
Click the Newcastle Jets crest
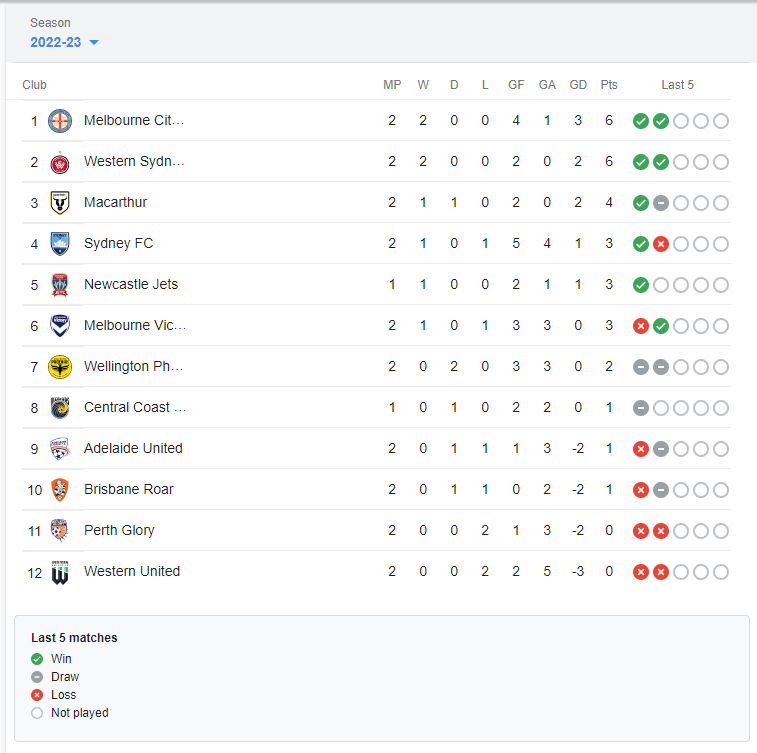click(60, 285)
